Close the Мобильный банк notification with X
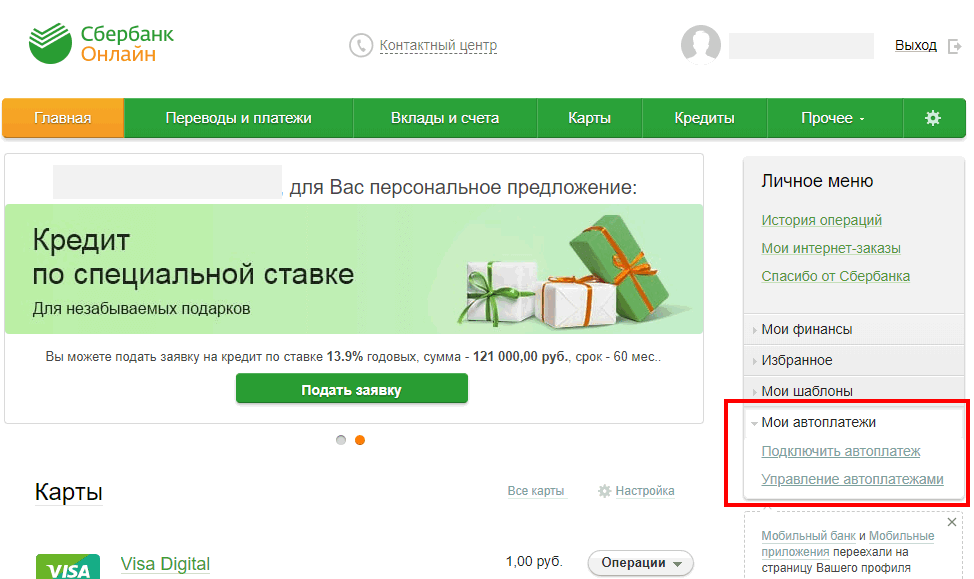 click(x=952, y=522)
